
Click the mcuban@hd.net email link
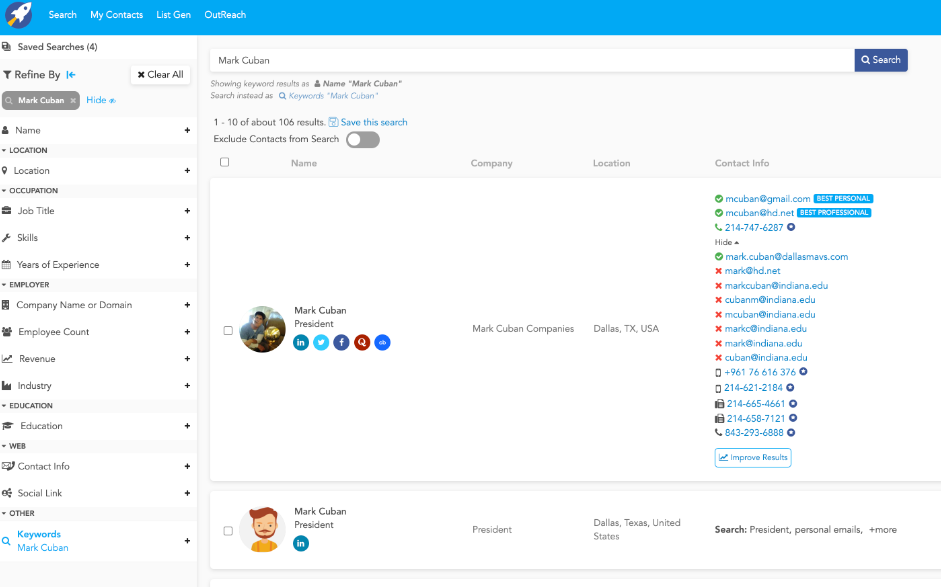pyautogui.click(x=759, y=212)
